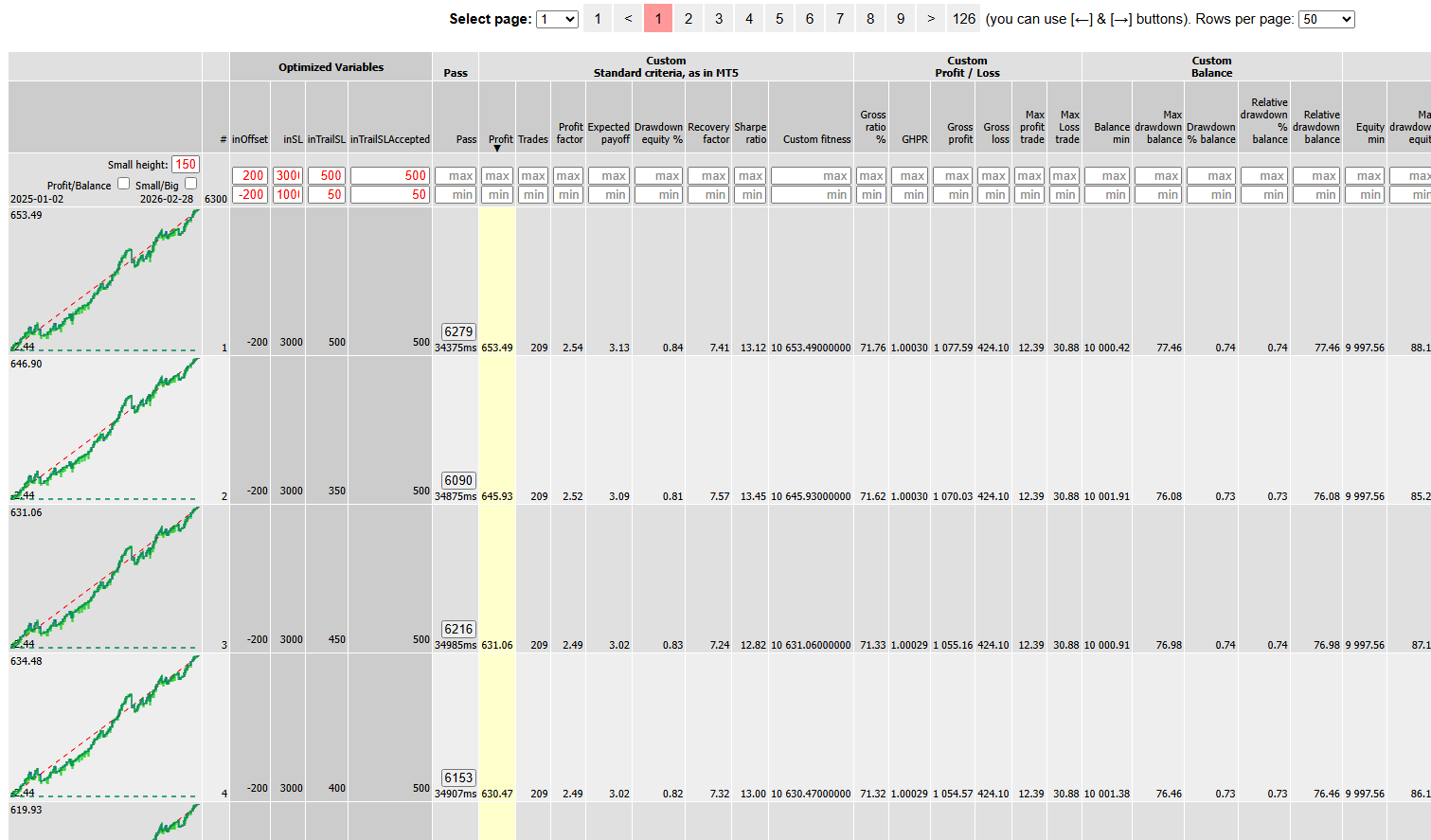This screenshot has height=840, width=1431.
Task: Click the inTrailSLAccepted min filter field
Action: pyautogui.click(x=390, y=194)
